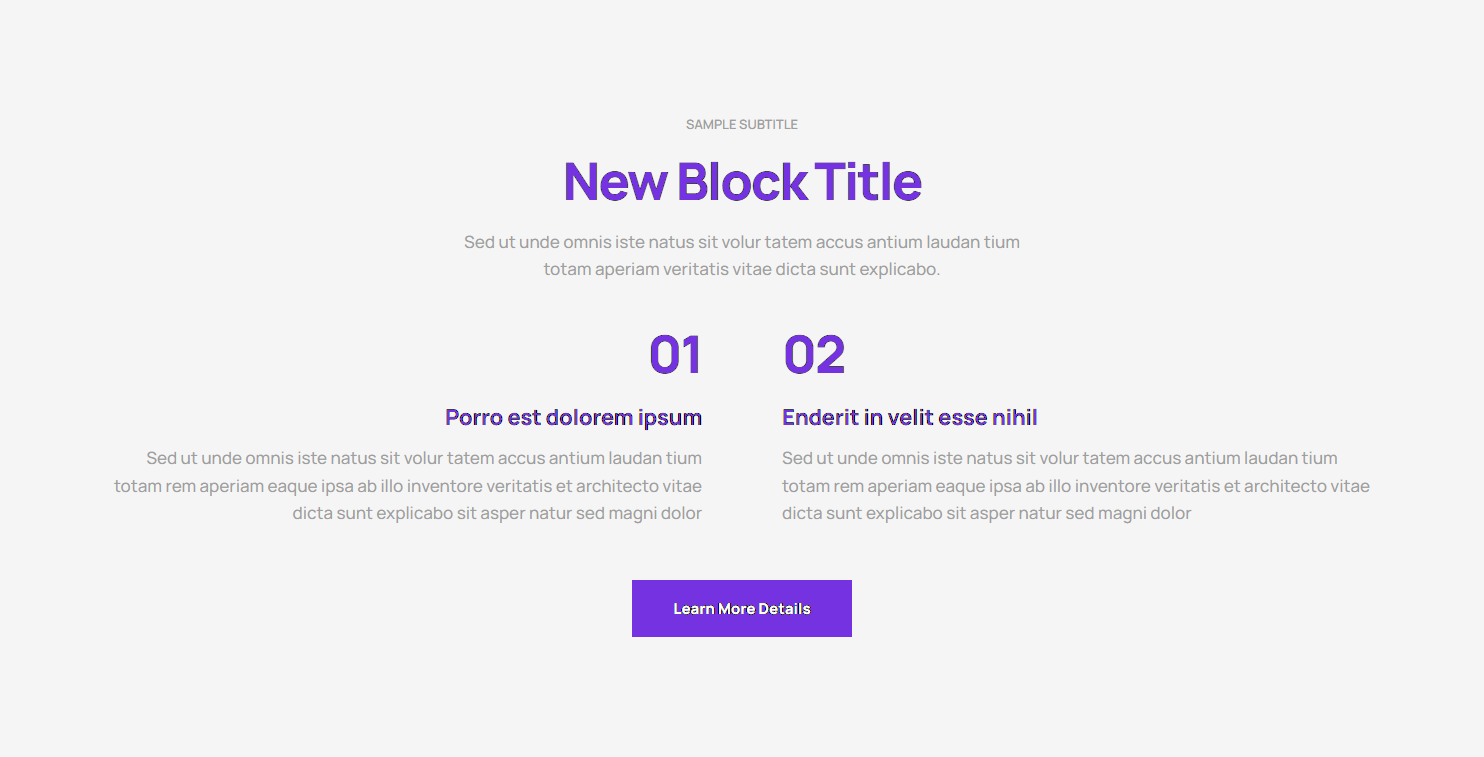Image resolution: width=1484 pixels, height=757 pixels.
Task: Click the SAMPLE SUBTITLE label
Action: pyautogui.click(x=741, y=125)
